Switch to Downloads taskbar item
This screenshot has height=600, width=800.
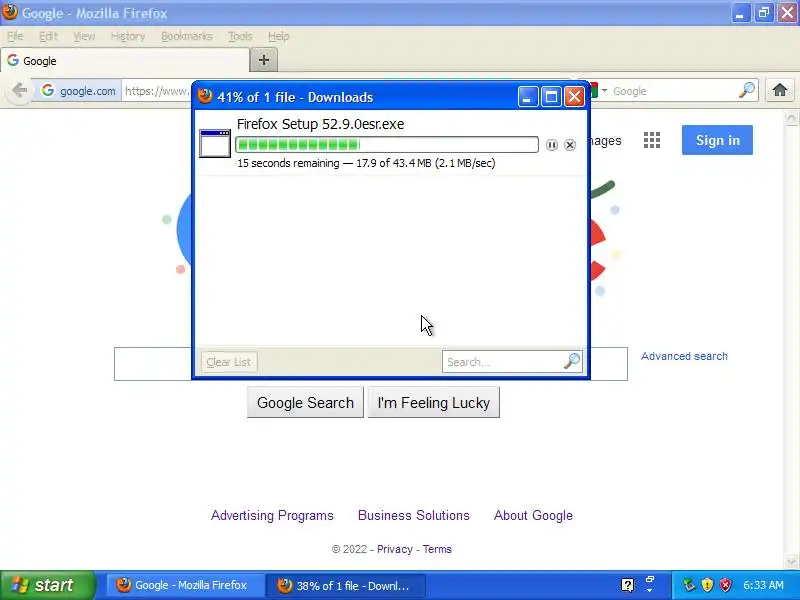(x=345, y=585)
